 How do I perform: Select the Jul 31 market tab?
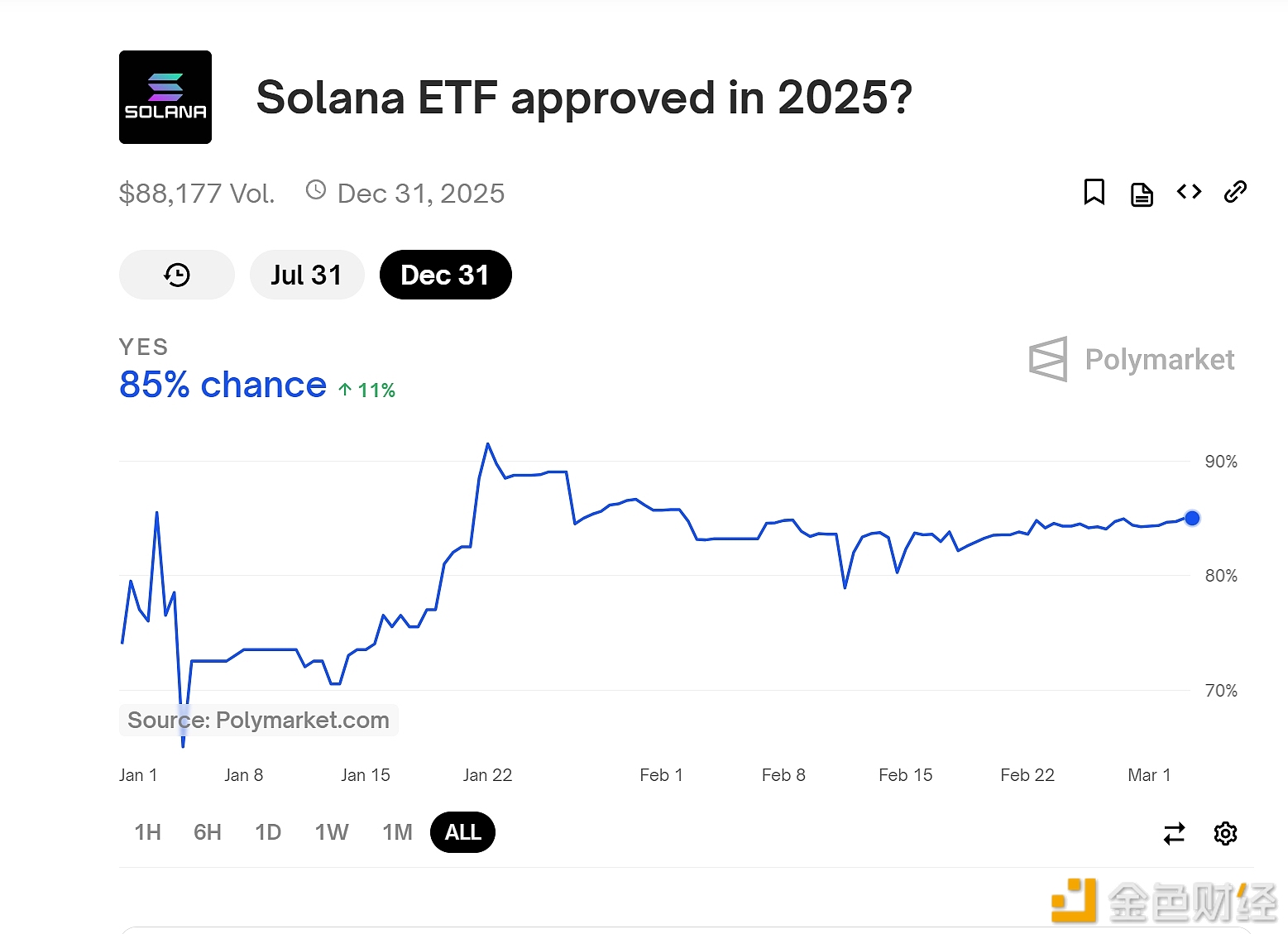306,275
